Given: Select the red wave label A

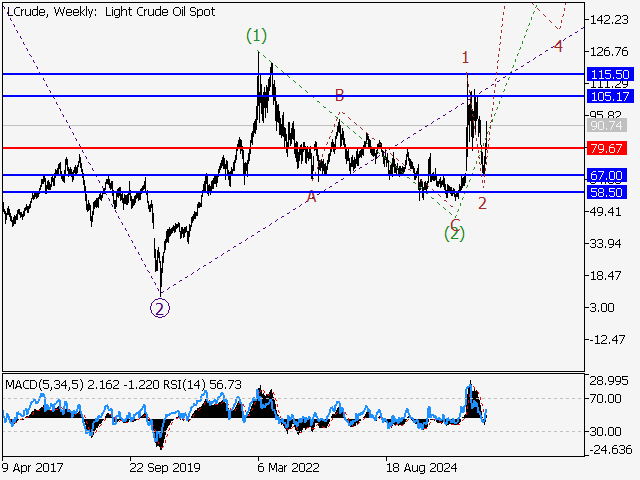Looking at the screenshot, I should (311, 197).
